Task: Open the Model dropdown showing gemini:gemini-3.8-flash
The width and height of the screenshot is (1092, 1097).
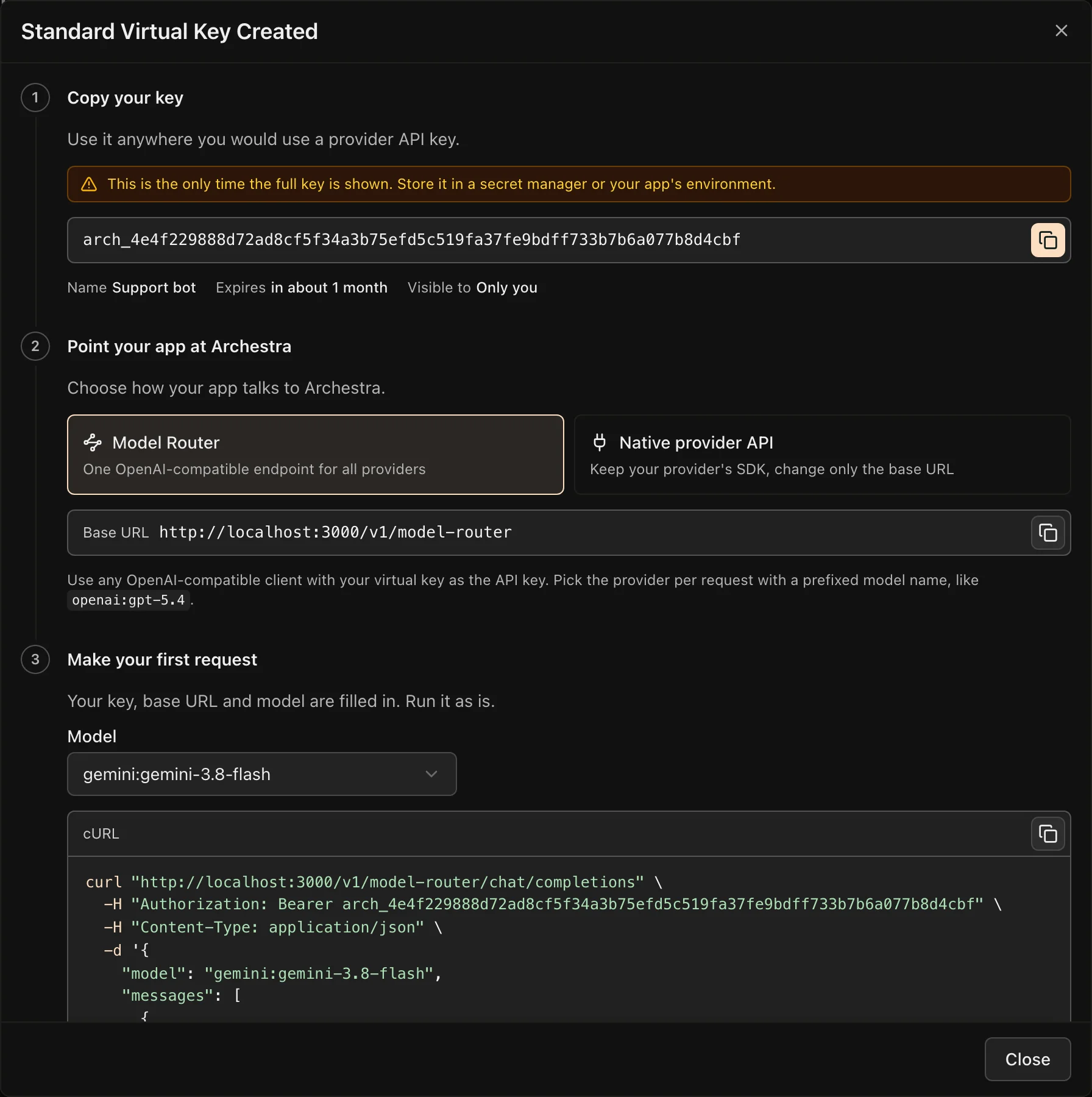Action: pos(261,774)
